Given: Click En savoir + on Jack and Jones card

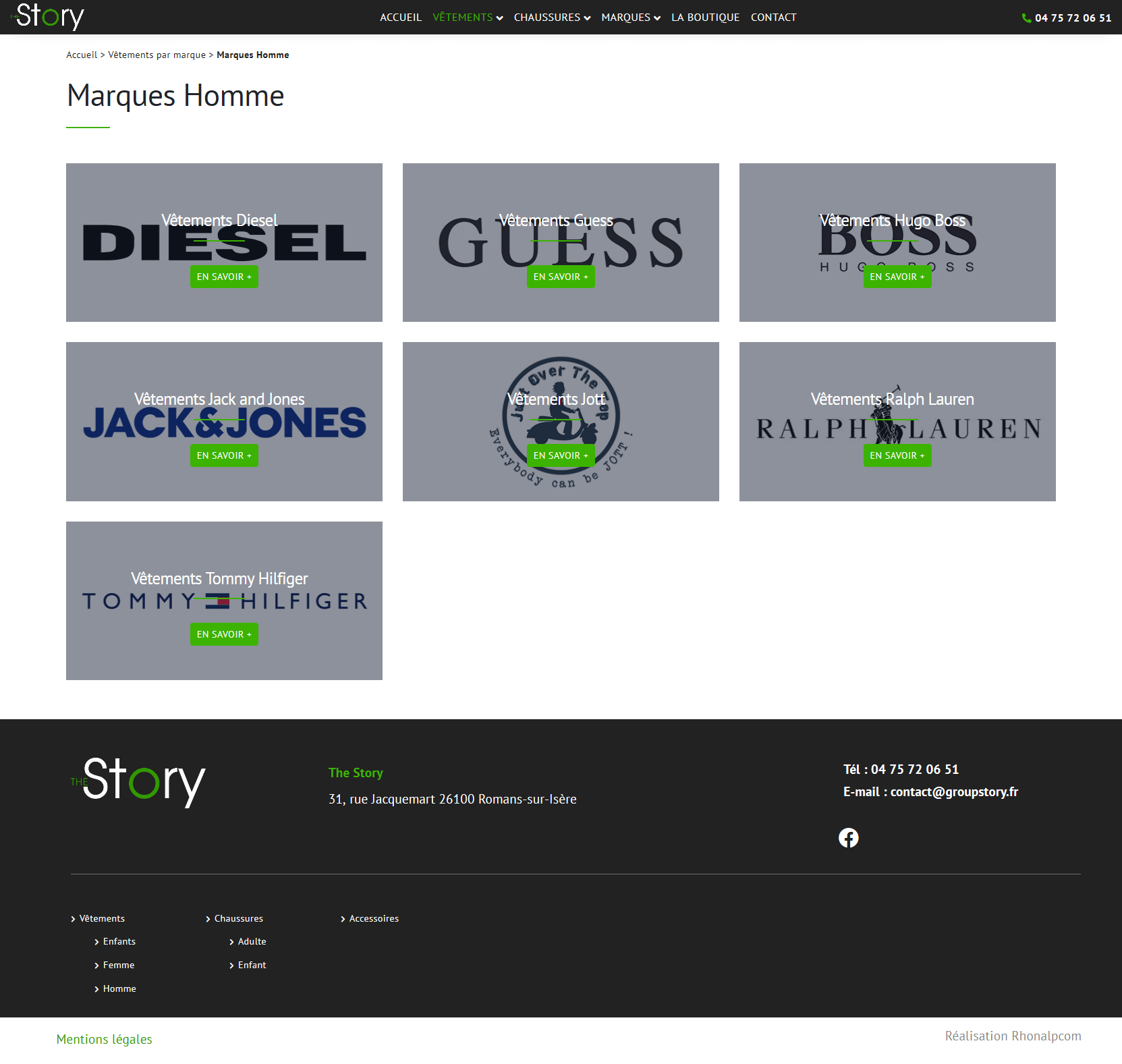Looking at the screenshot, I should coord(224,455).
